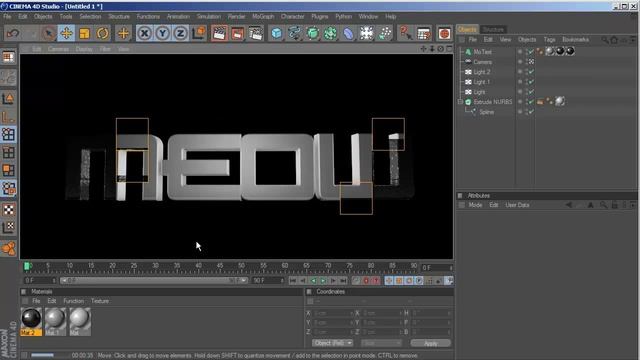
Task: Open the scene/environment objects icon
Action: tap(367, 33)
